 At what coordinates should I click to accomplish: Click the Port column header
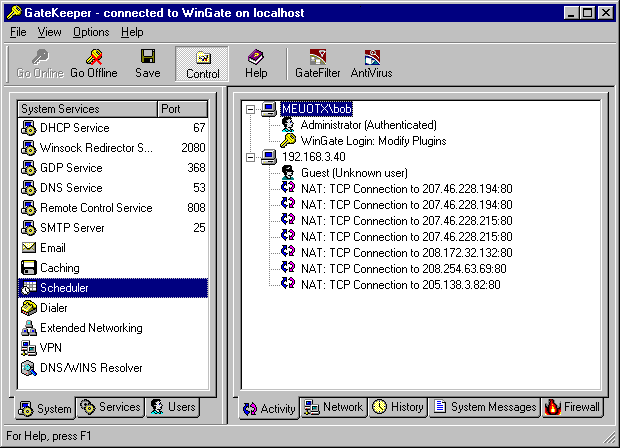click(x=183, y=109)
